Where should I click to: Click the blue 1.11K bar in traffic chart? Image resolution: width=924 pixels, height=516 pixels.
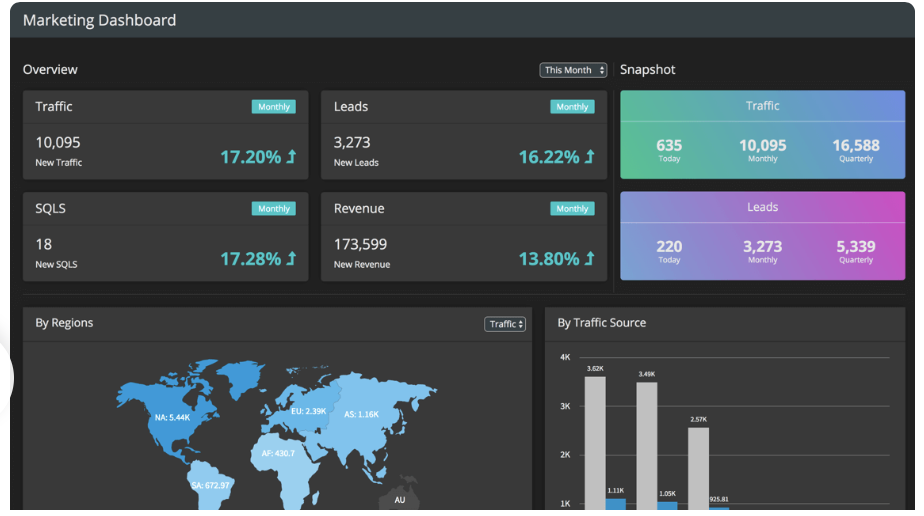pos(616,503)
